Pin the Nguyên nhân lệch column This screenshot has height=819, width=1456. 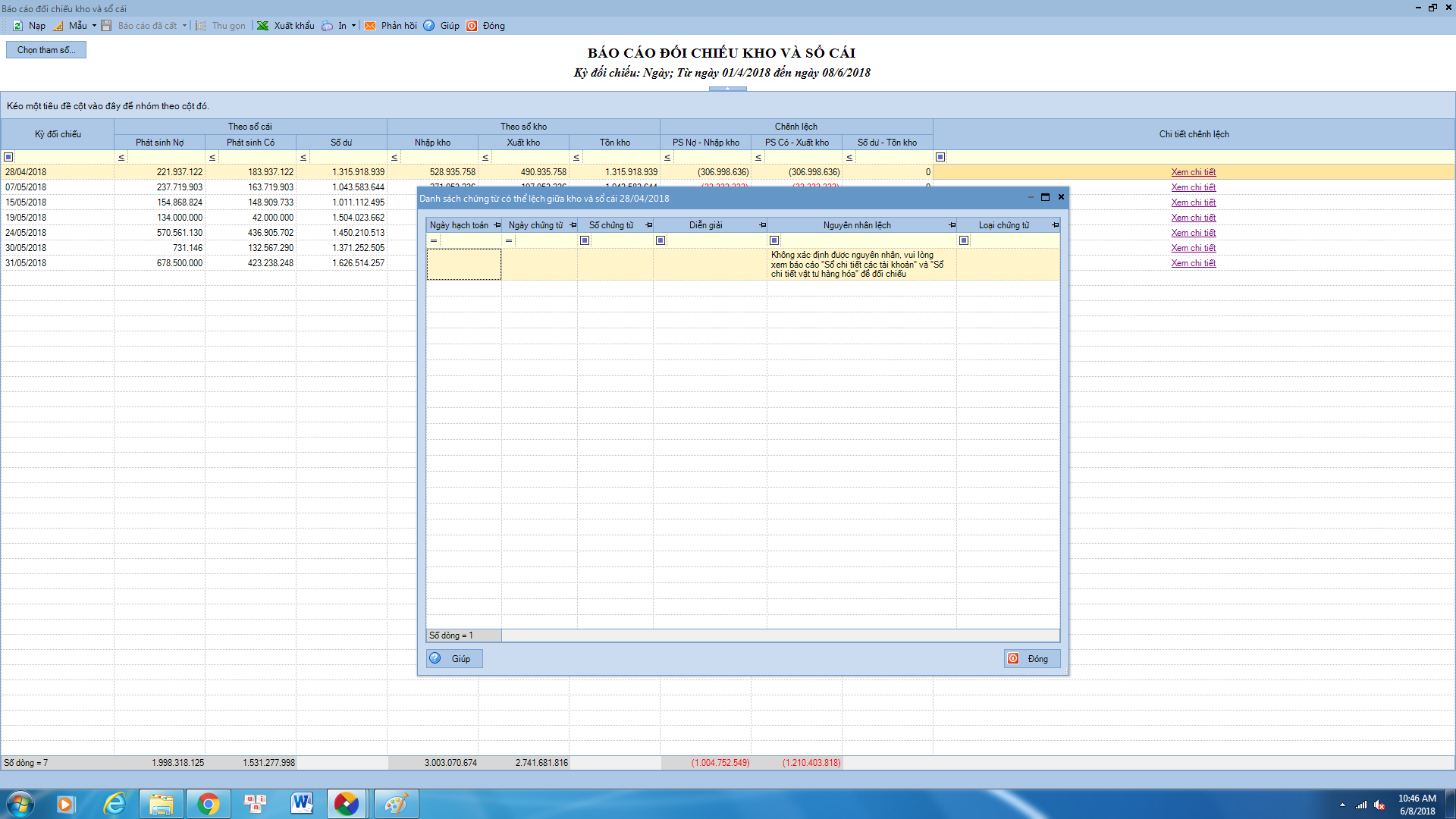pyautogui.click(x=952, y=225)
